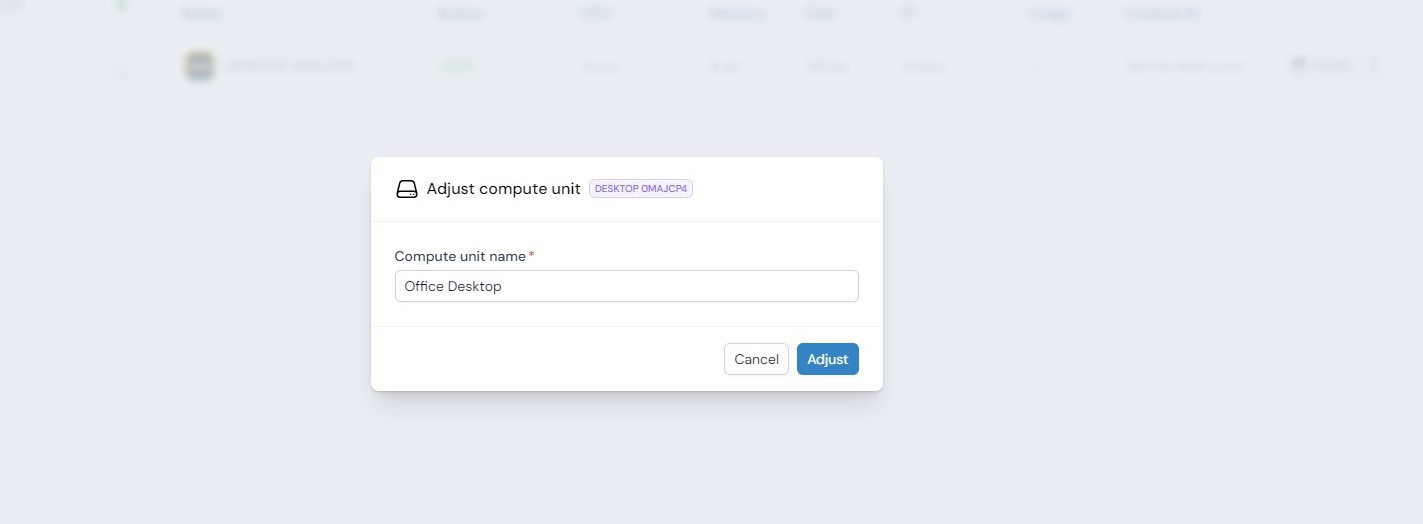Click the green indicator dot in the sidebar
1423x524 pixels.
coord(121,5)
